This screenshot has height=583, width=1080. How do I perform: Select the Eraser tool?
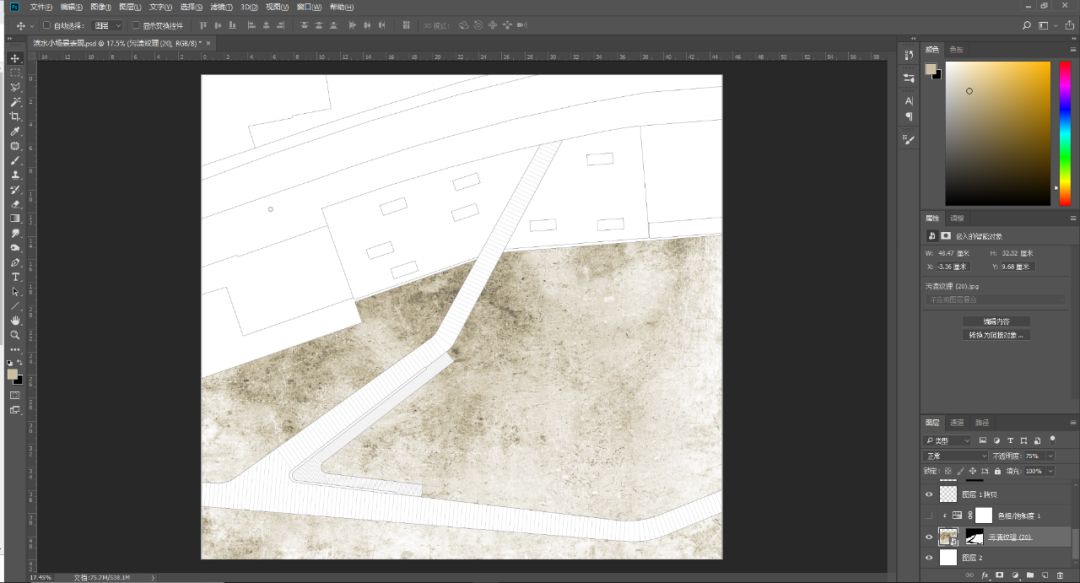tap(15, 204)
